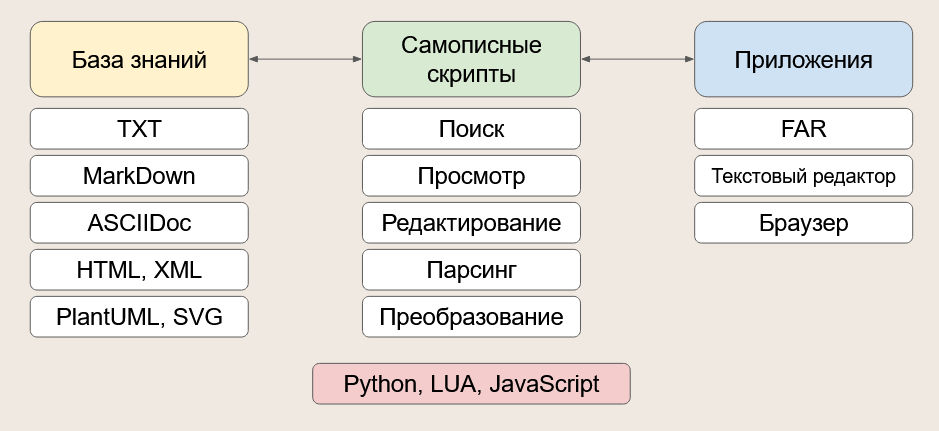Click the Просмотр box
Screen dimensions: 939x431
pyautogui.click(x=471, y=176)
